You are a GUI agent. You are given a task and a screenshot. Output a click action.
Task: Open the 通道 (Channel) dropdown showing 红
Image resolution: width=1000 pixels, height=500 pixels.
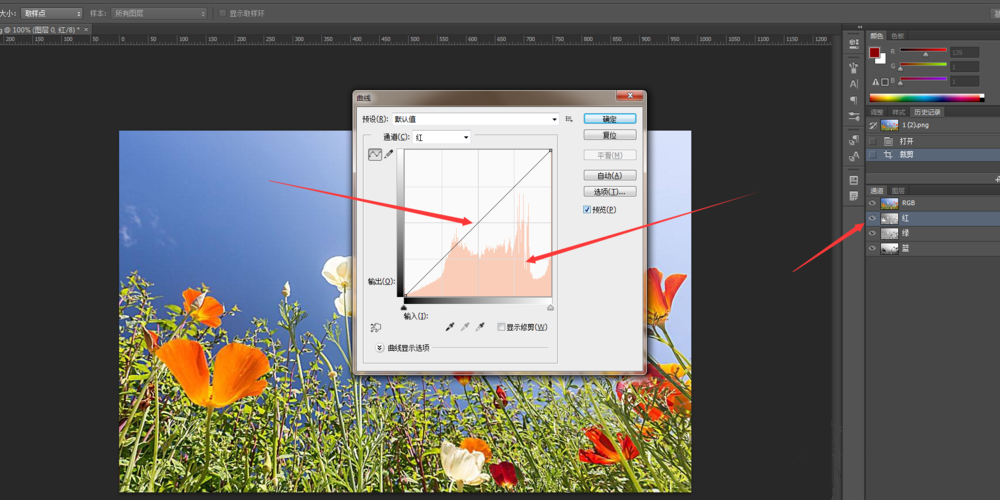[441, 137]
